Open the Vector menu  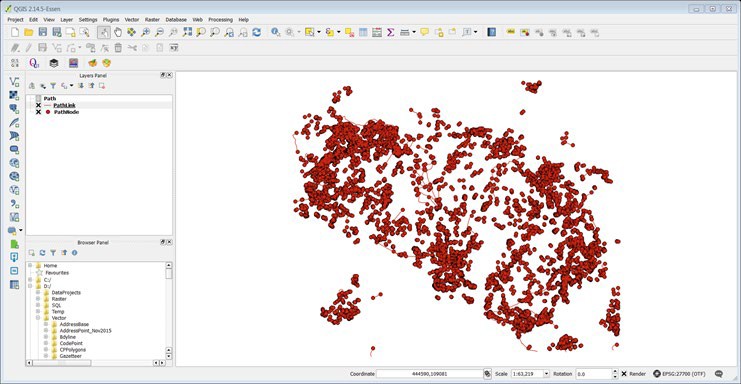pyautogui.click(x=132, y=20)
